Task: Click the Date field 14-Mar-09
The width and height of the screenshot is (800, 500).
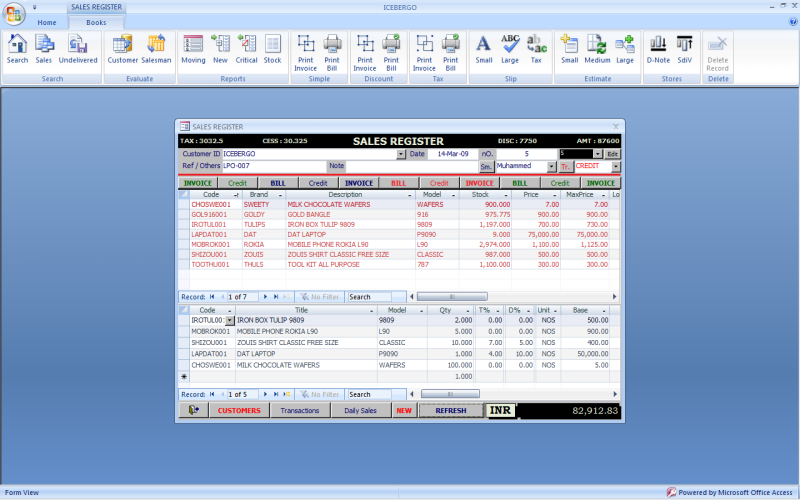Action: tap(452, 154)
